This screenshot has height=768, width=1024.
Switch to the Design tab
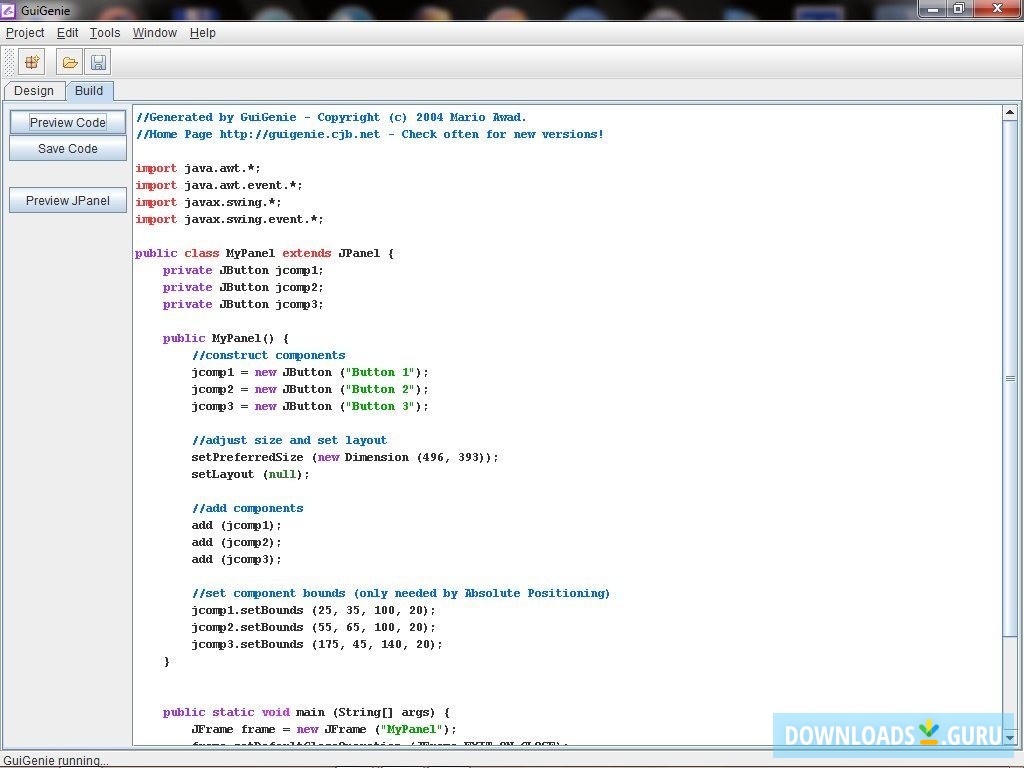pos(34,91)
